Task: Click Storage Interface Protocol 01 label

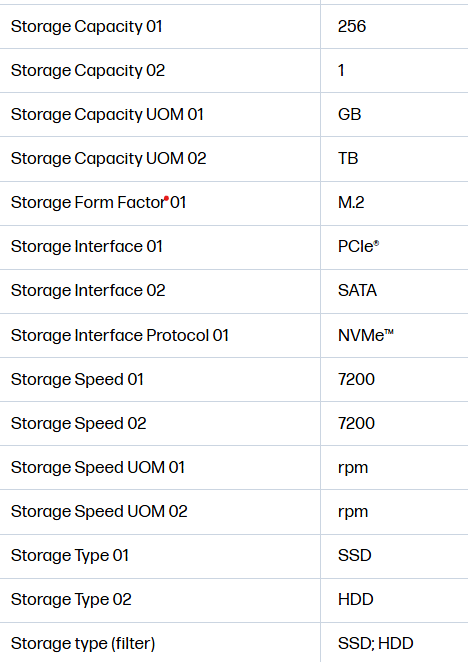Action: (120, 336)
